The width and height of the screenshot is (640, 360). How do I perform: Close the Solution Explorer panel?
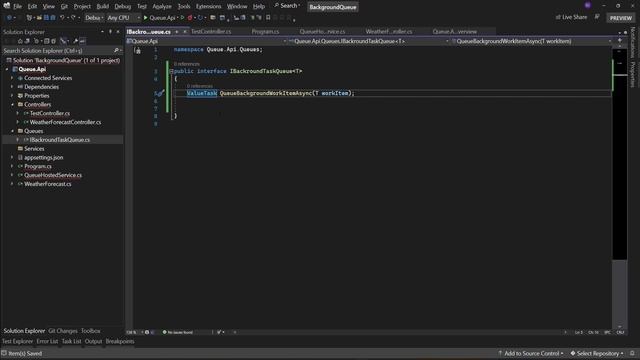coord(118,32)
